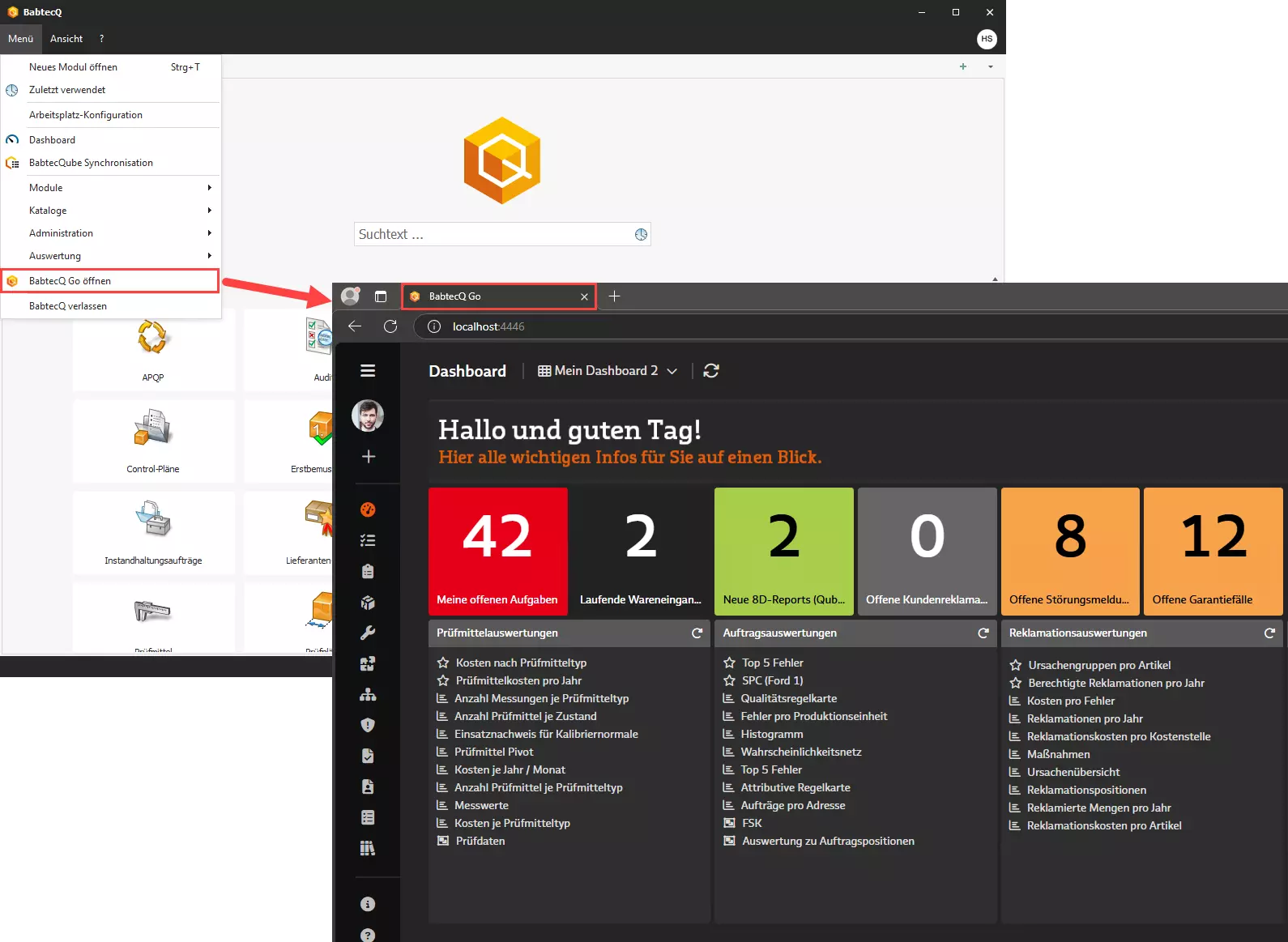This screenshot has width=1288, height=942.
Task: Close the BabtecQ Go browser tab
Action: 584,296
